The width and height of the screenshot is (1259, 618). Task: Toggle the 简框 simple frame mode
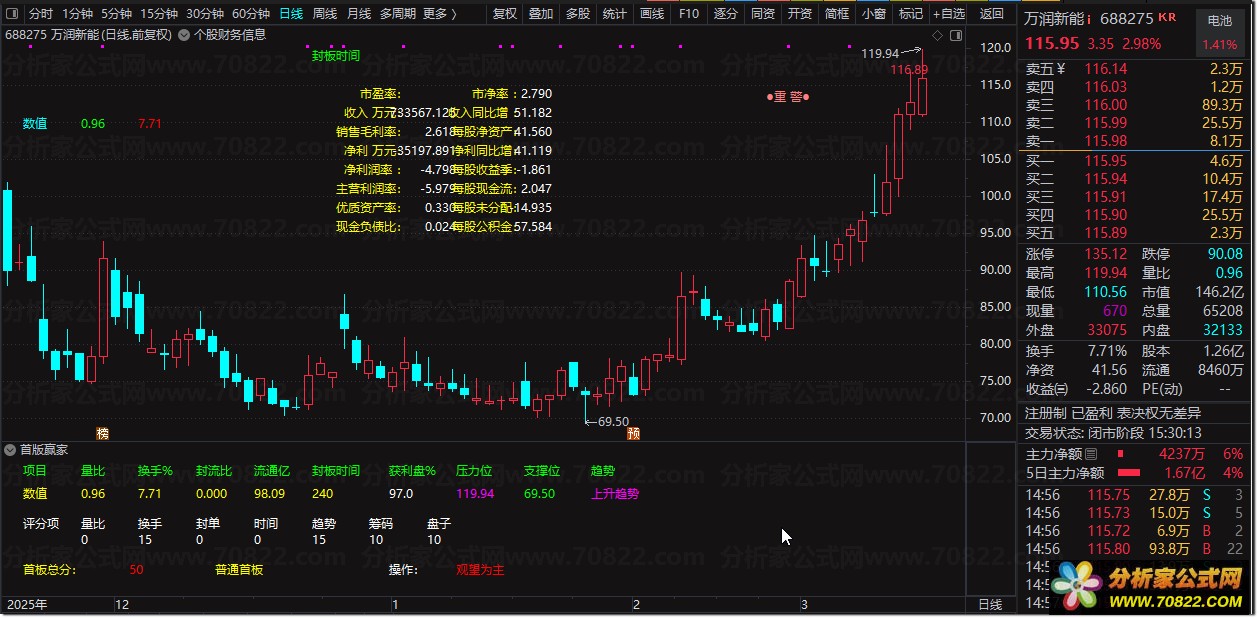point(837,14)
